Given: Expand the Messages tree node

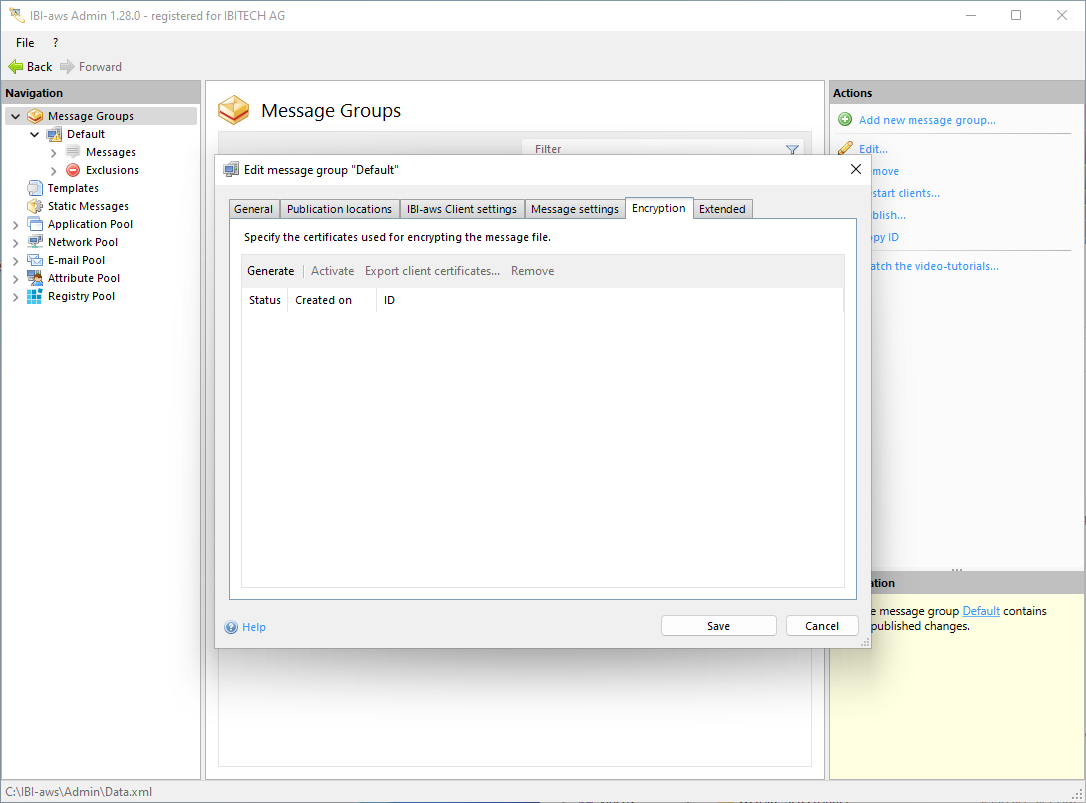Looking at the screenshot, I should pyautogui.click(x=54, y=152).
